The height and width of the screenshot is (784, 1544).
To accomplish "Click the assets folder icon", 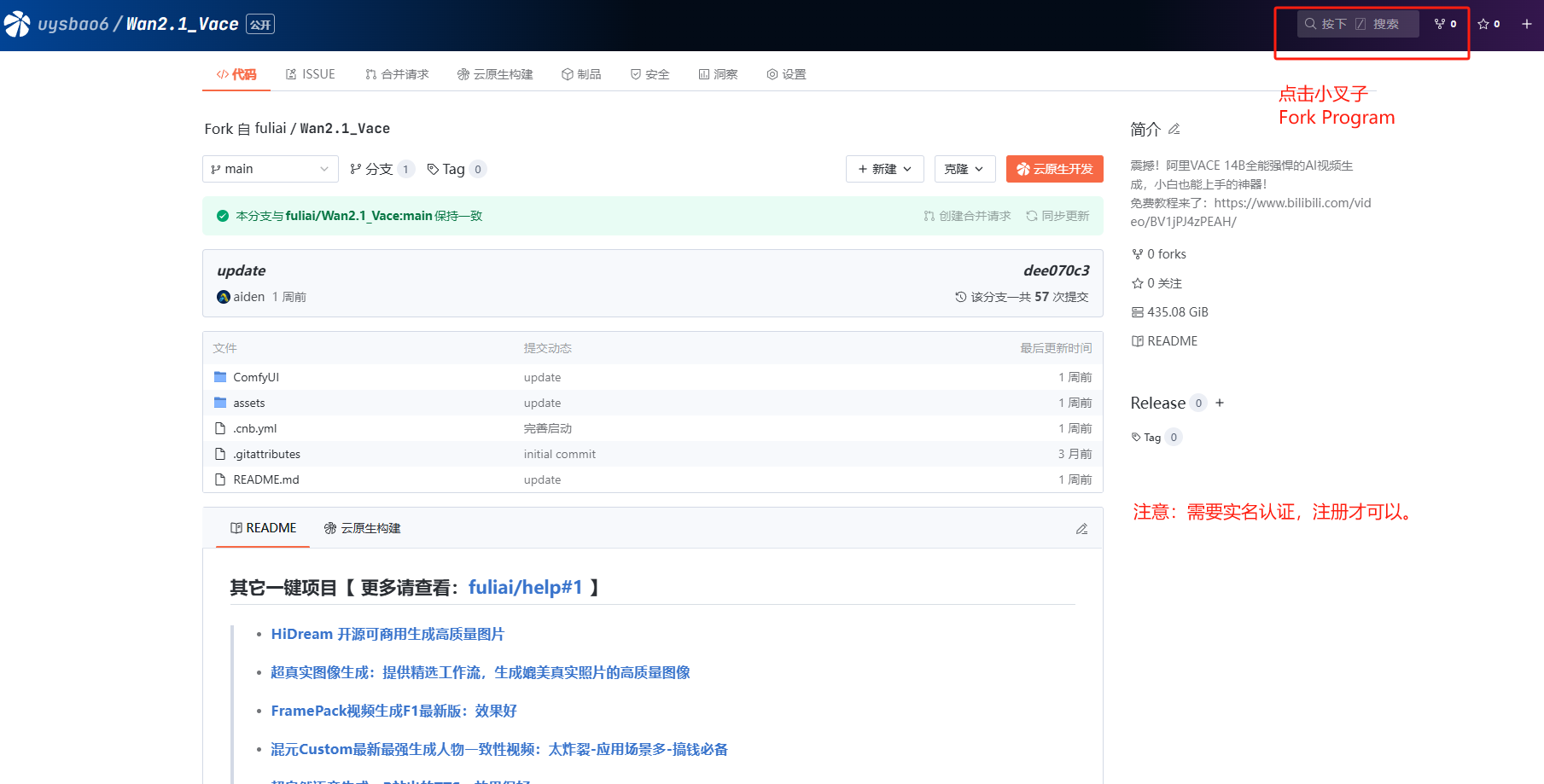I will point(220,402).
